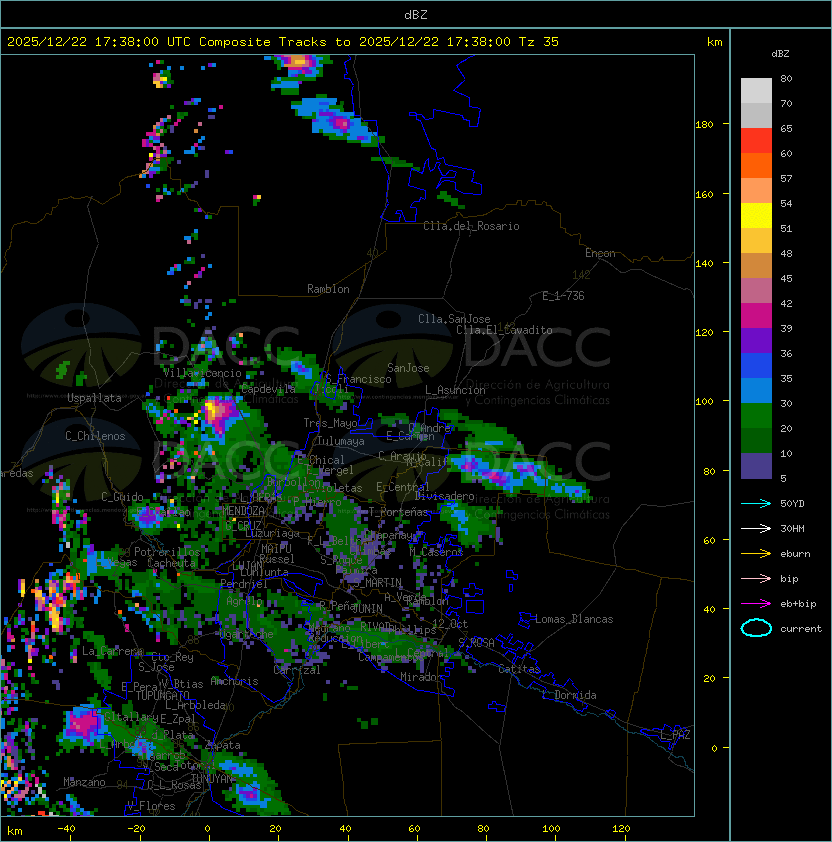This screenshot has height=842, width=832.
Task: Pick the red swatch in dBZ legend
Action: (x=756, y=141)
